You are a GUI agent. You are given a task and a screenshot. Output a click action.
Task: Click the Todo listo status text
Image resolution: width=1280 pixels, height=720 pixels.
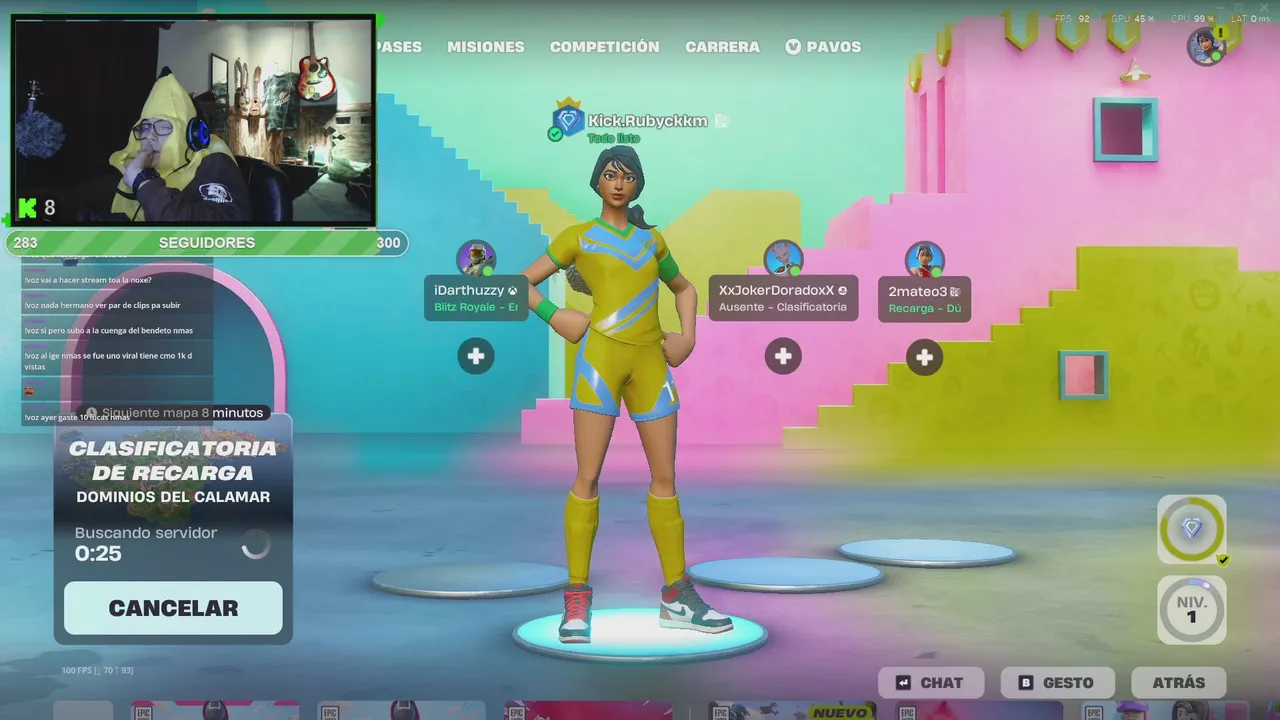click(614, 138)
